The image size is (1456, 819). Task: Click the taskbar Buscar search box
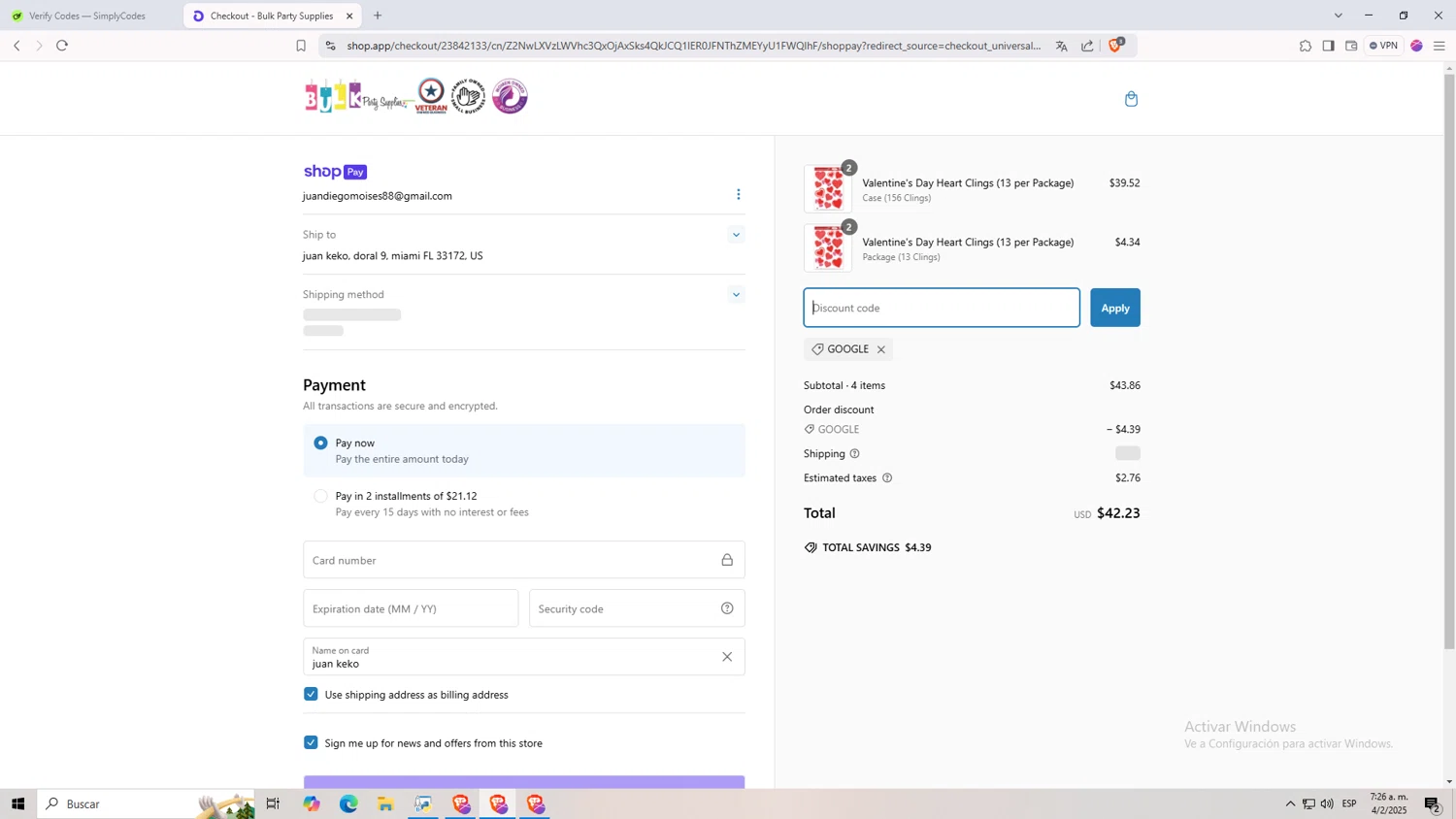point(146,803)
